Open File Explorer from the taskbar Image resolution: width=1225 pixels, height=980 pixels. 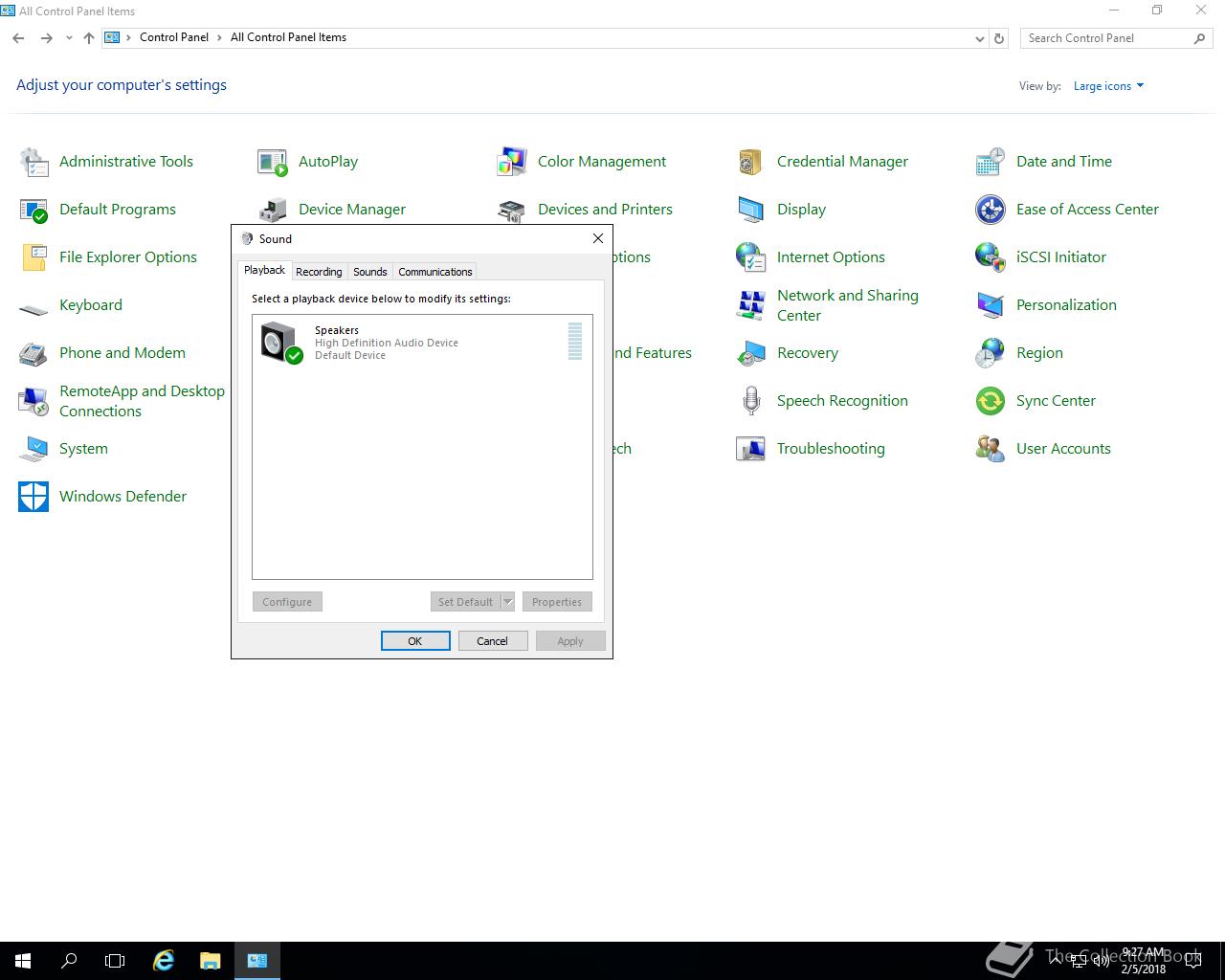[x=210, y=961]
